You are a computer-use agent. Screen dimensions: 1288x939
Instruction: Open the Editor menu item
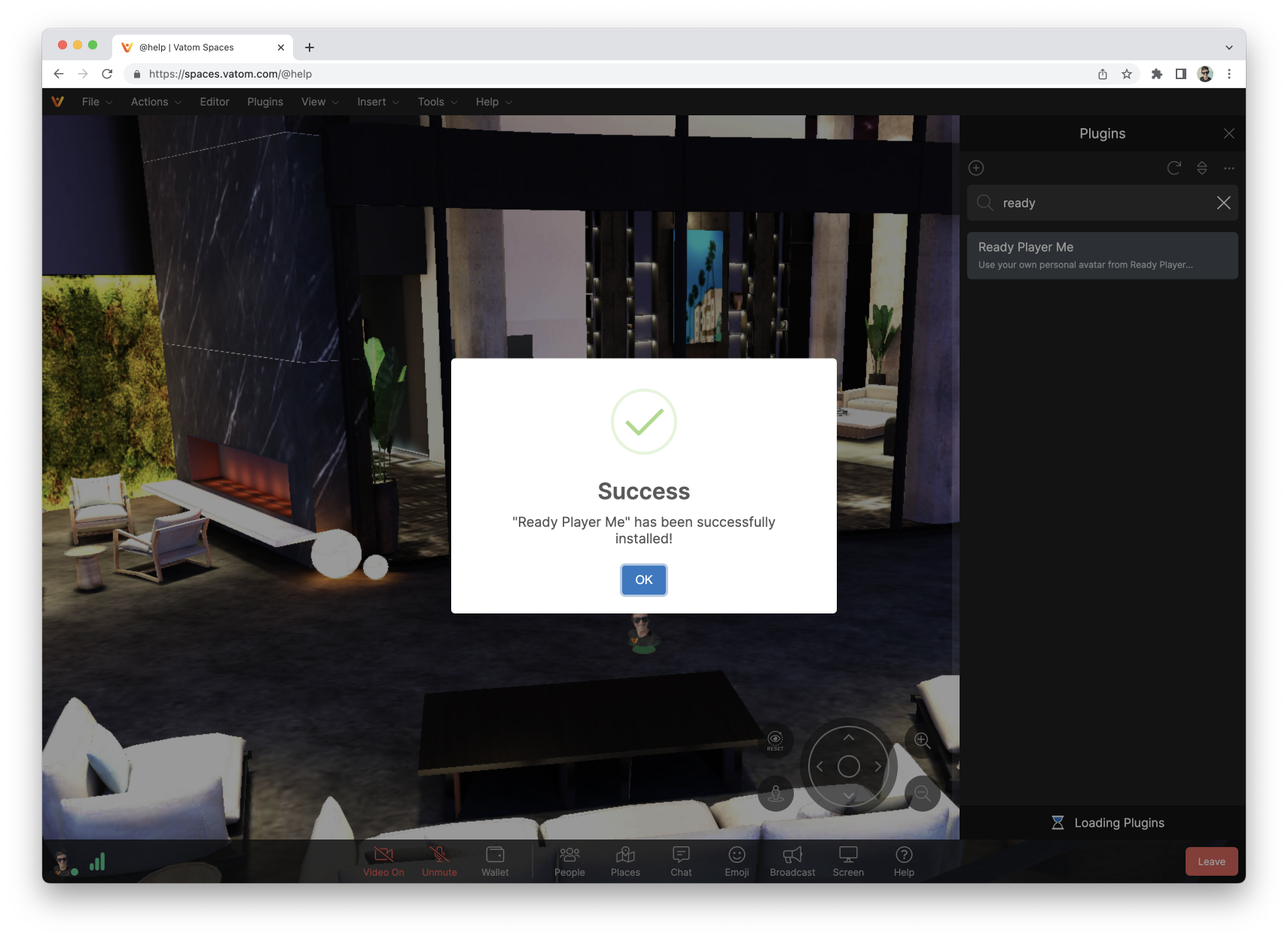[x=215, y=102]
